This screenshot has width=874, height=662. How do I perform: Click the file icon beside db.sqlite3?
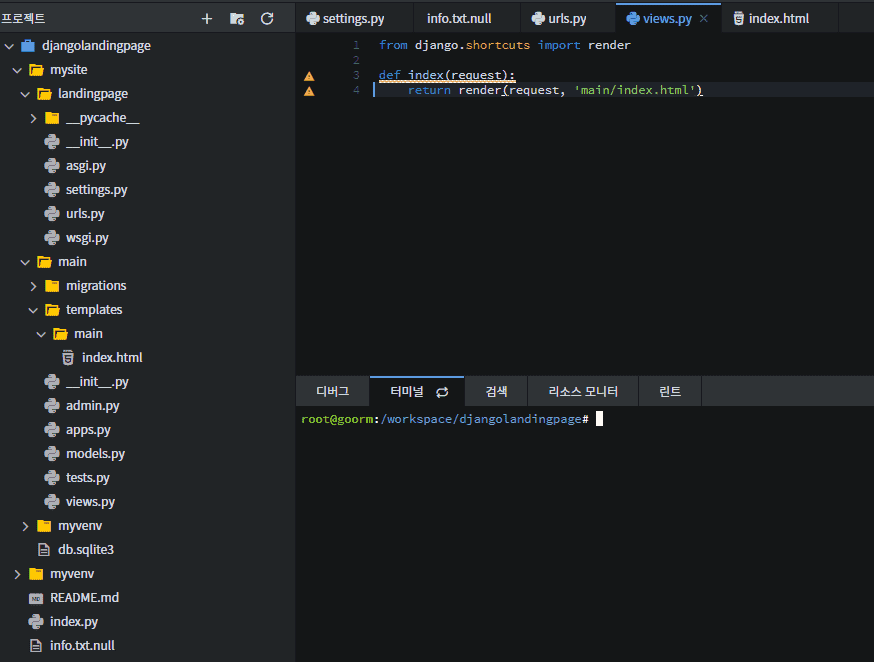tap(43, 550)
